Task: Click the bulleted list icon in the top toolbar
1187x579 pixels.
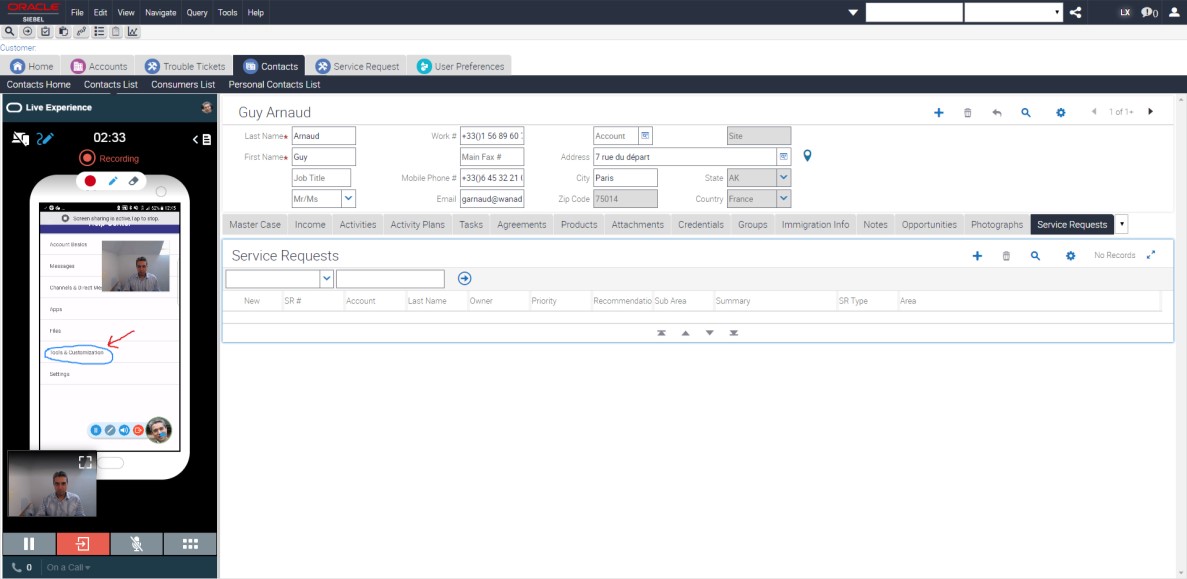Action: 98,32
